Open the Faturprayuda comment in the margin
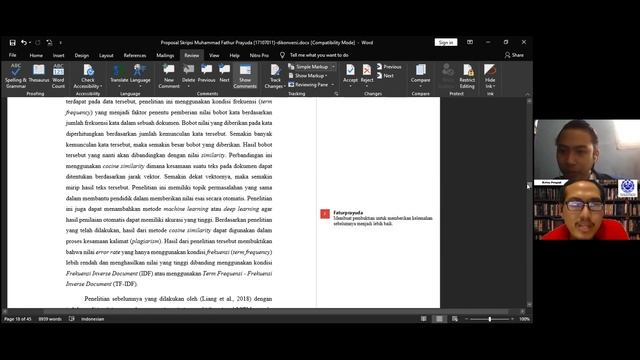This screenshot has width=640, height=360. pyautogui.click(x=376, y=218)
